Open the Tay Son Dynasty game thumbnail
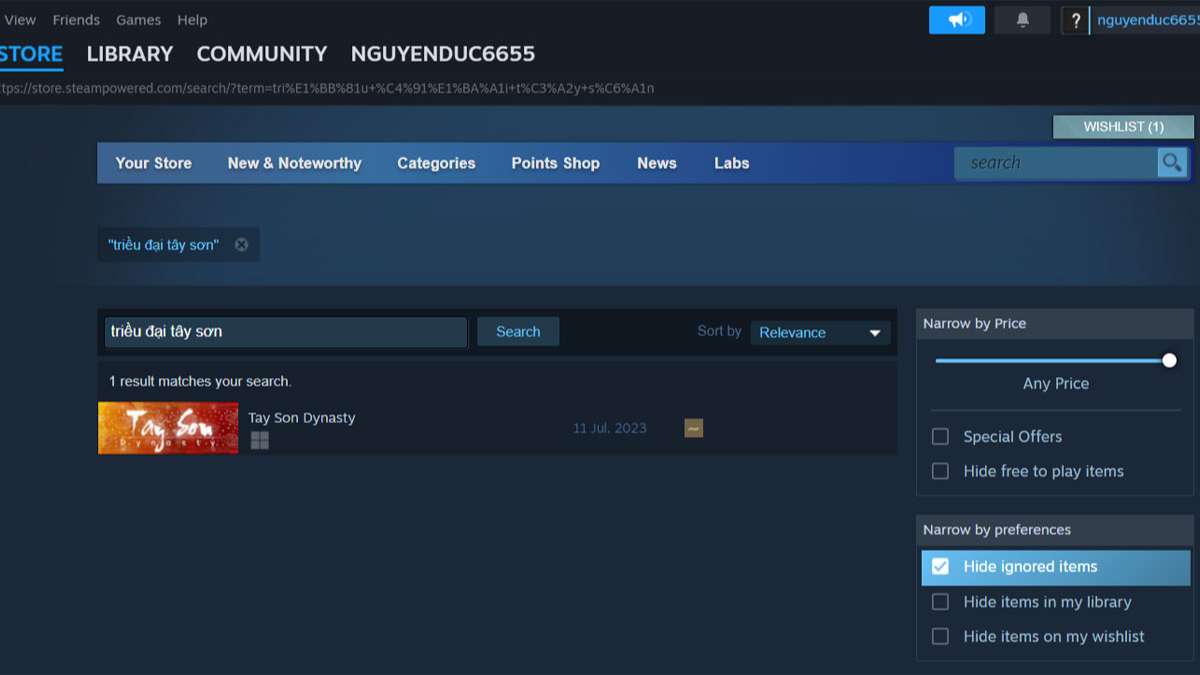This screenshot has width=1200, height=675. pyautogui.click(x=168, y=428)
